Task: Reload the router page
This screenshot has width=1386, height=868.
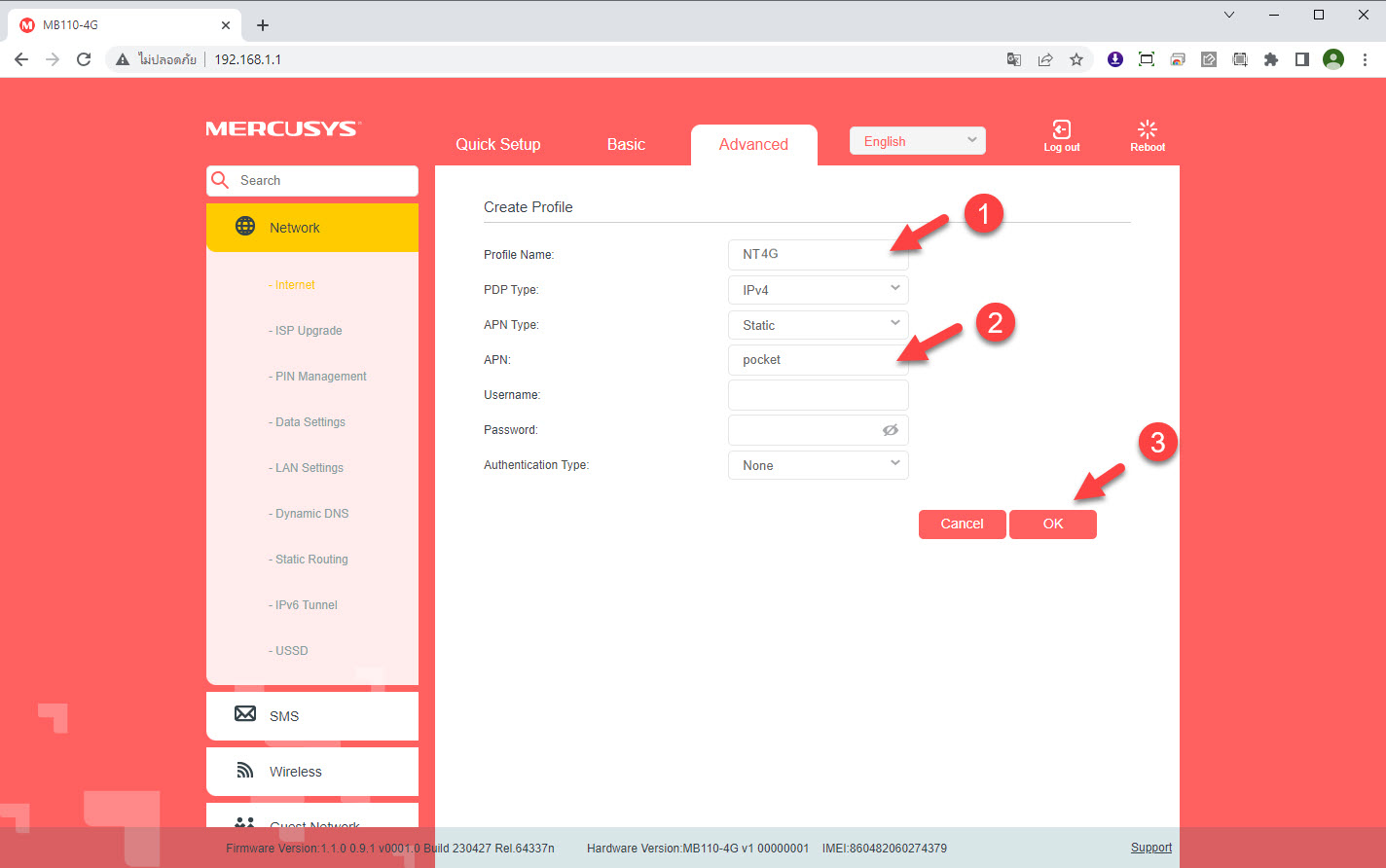Action: [84, 59]
